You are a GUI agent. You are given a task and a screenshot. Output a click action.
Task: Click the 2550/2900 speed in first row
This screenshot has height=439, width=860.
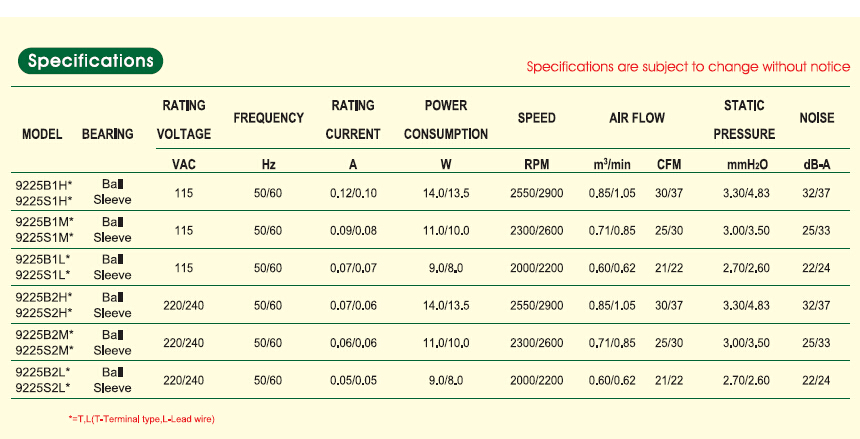point(536,192)
